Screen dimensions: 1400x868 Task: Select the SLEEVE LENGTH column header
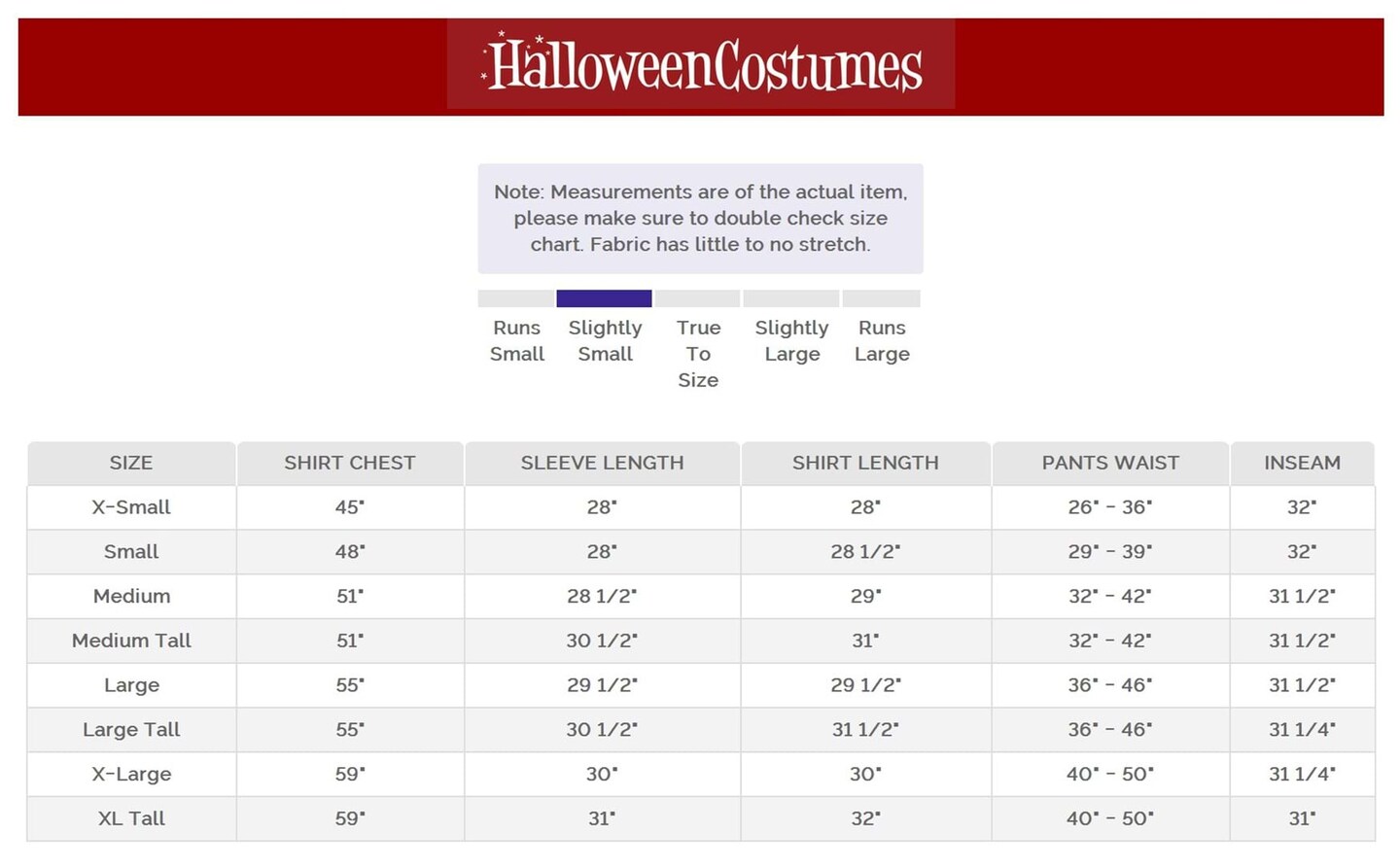click(602, 464)
